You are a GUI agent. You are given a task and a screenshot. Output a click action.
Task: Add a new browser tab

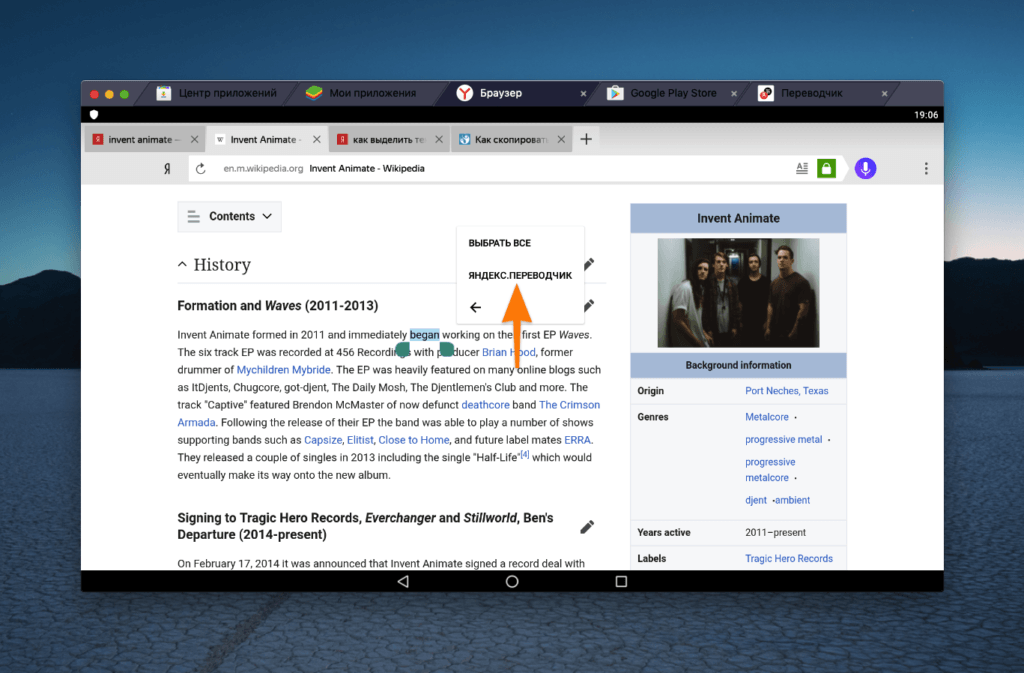586,139
